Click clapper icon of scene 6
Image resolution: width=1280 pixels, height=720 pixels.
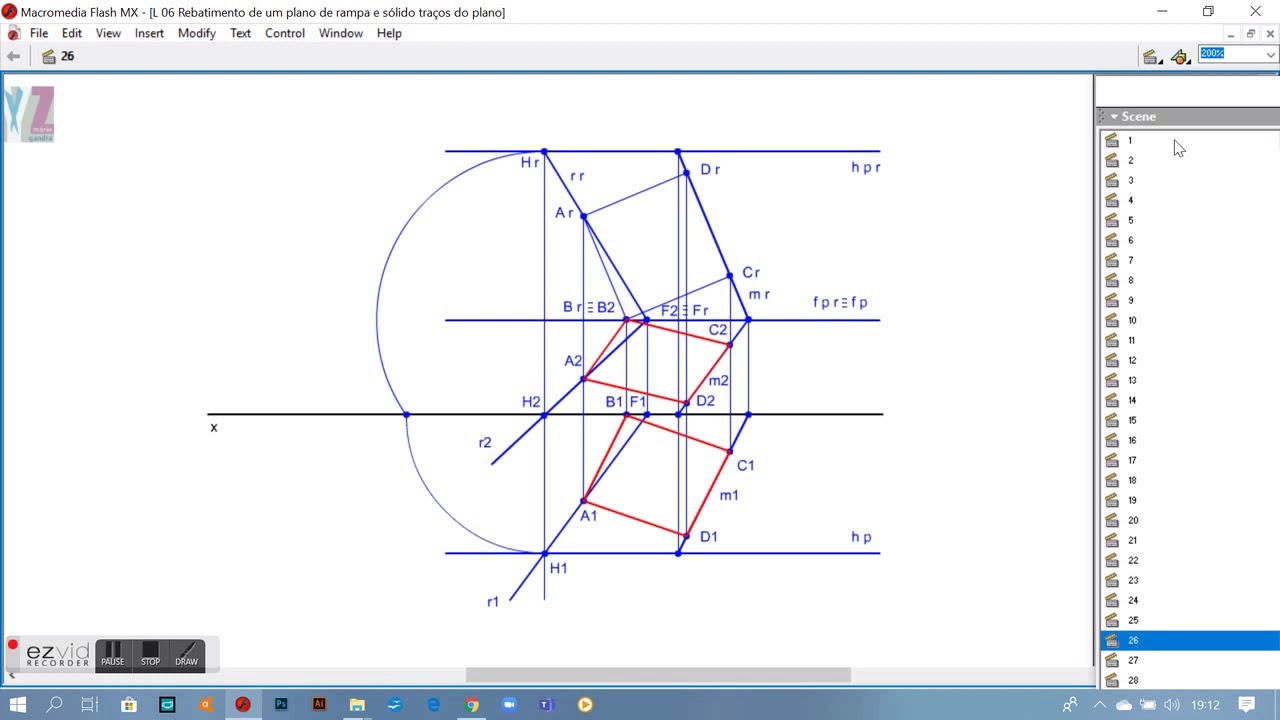tap(1111, 240)
